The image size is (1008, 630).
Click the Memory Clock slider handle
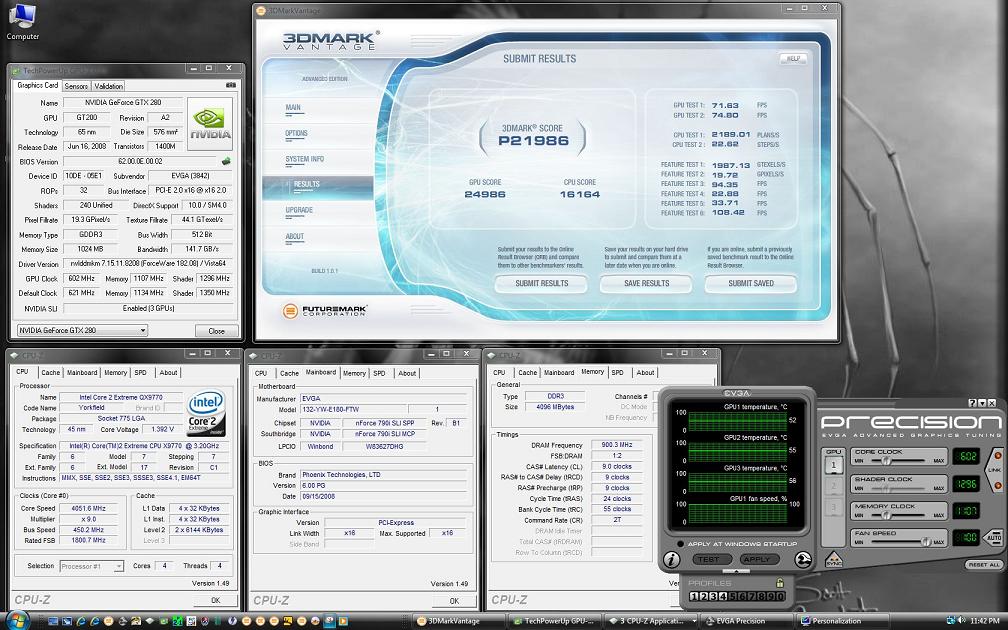tap(886, 515)
